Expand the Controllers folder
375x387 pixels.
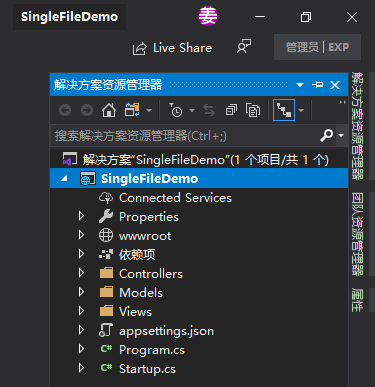(x=81, y=273)
